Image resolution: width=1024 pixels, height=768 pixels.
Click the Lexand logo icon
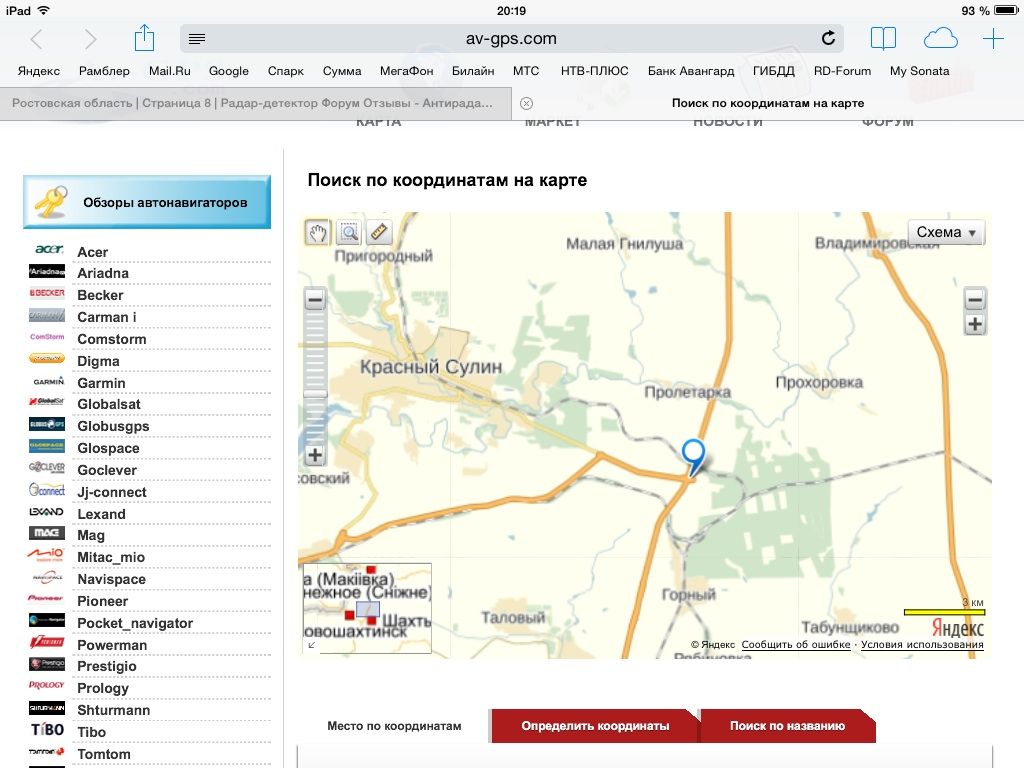tap(46, 511)
